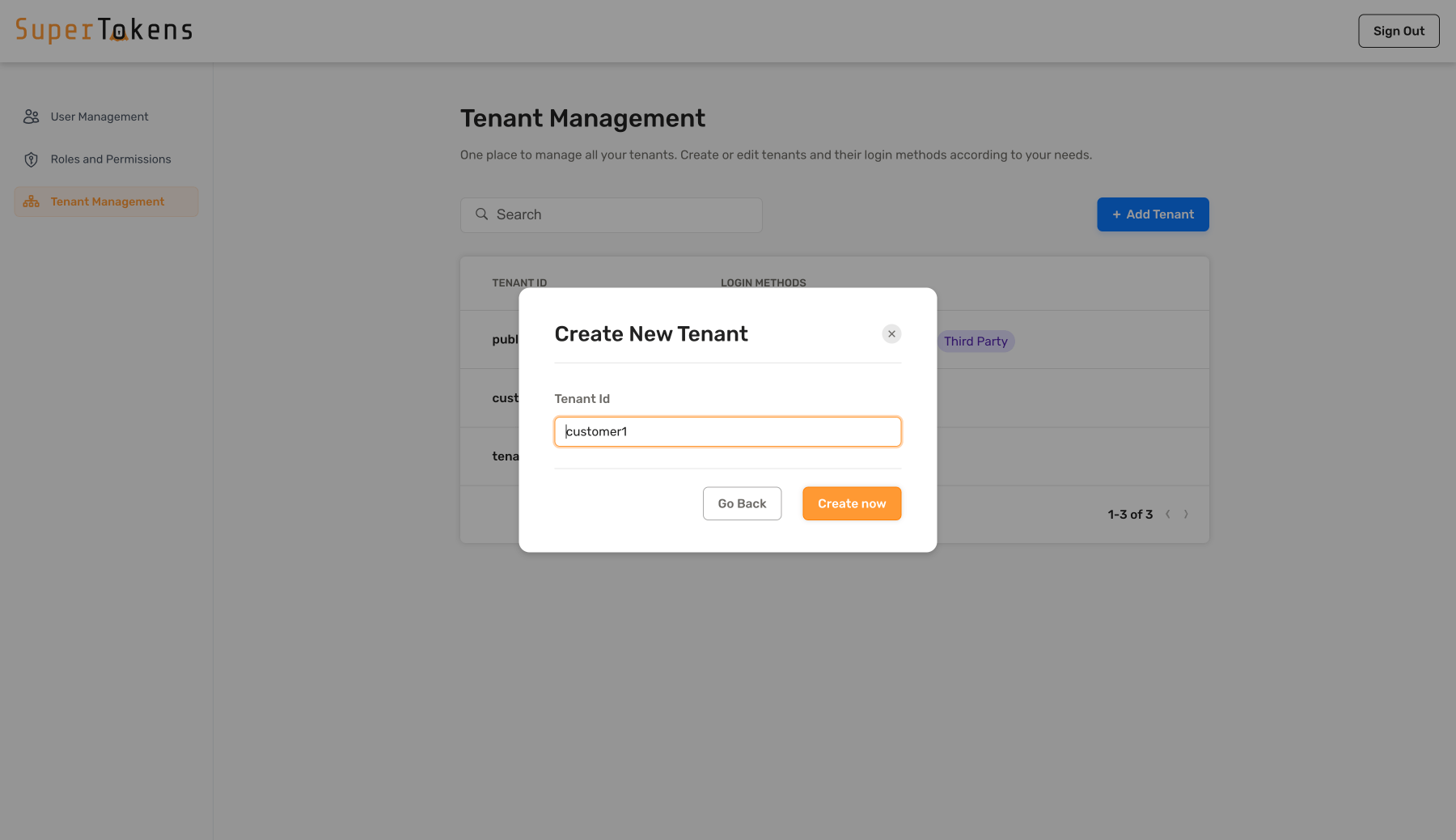Highlight the active Tenant Management entry
Screen dimensions: 1456x840
point(107,201)
